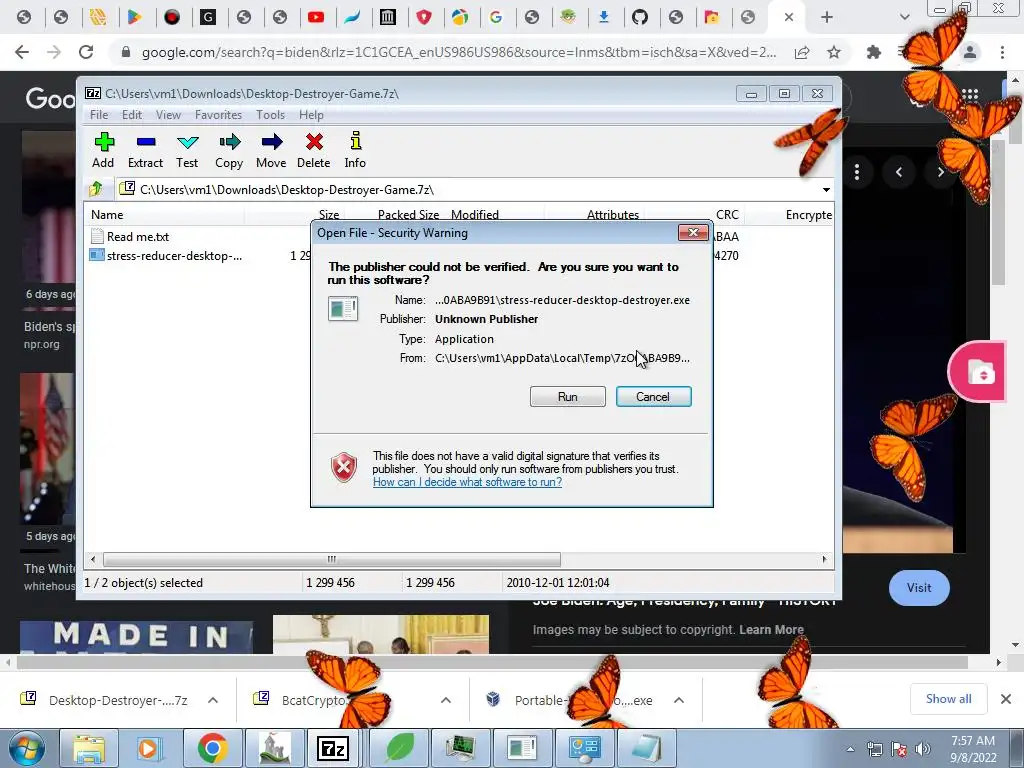Click Run in the Security Warning dialog
1024x768 pixels.
coord(568,396)
